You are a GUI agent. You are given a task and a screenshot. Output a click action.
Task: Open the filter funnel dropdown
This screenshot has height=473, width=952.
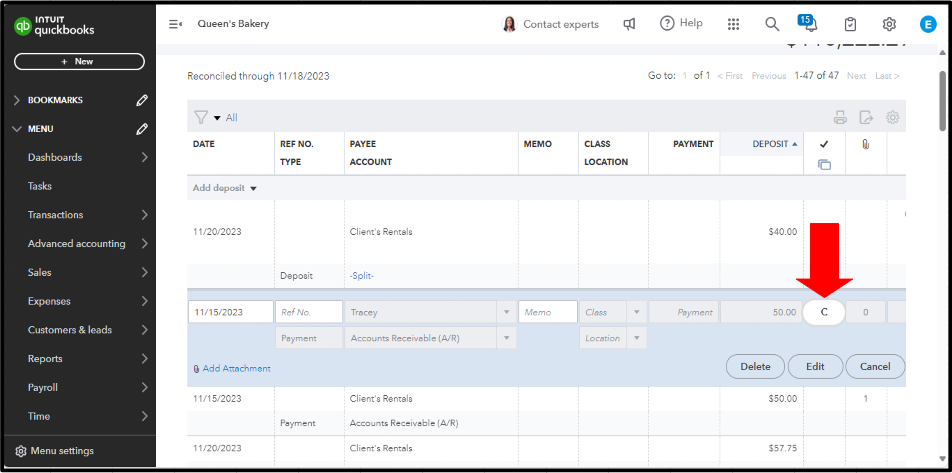tap(205, 117)
